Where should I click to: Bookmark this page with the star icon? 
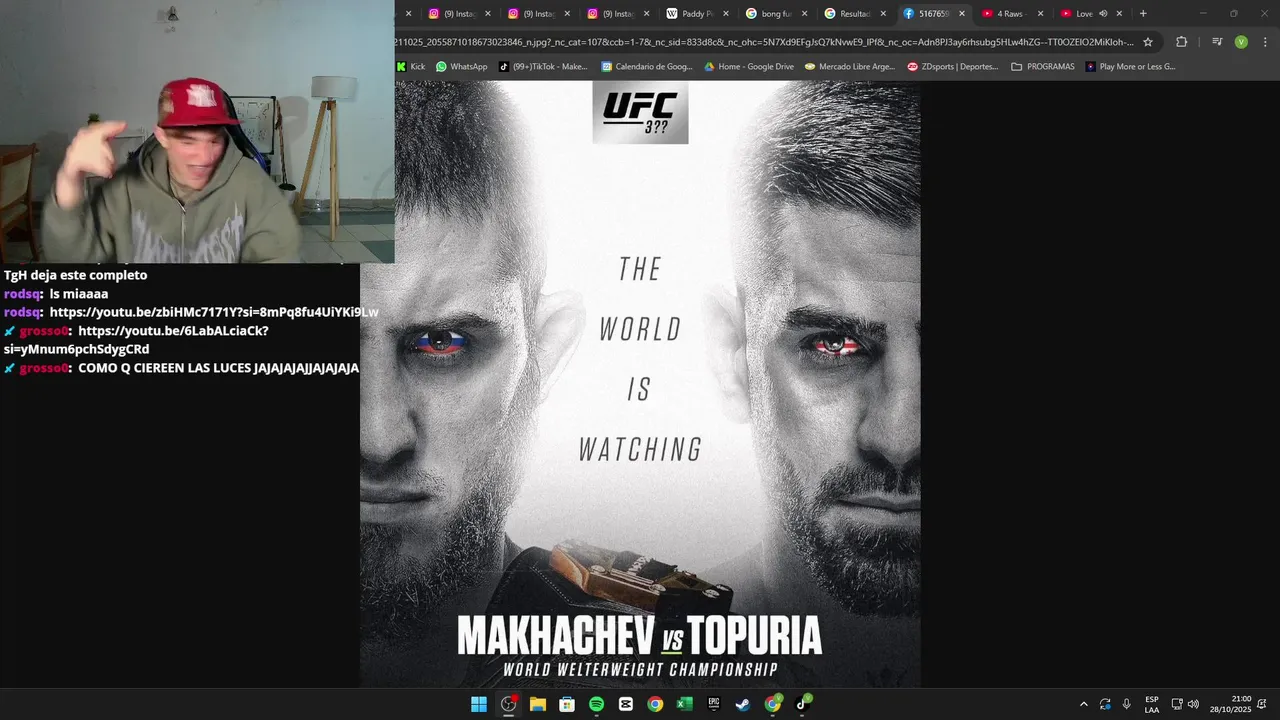coord(1148,42)
